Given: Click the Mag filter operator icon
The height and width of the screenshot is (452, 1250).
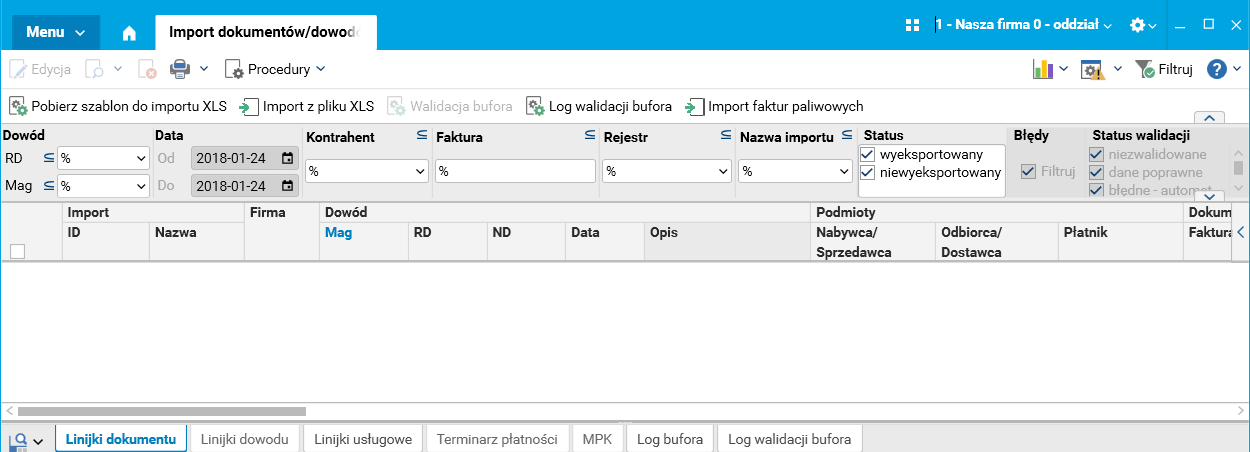Looking at the screenshot, I should [x=49, y=185].
